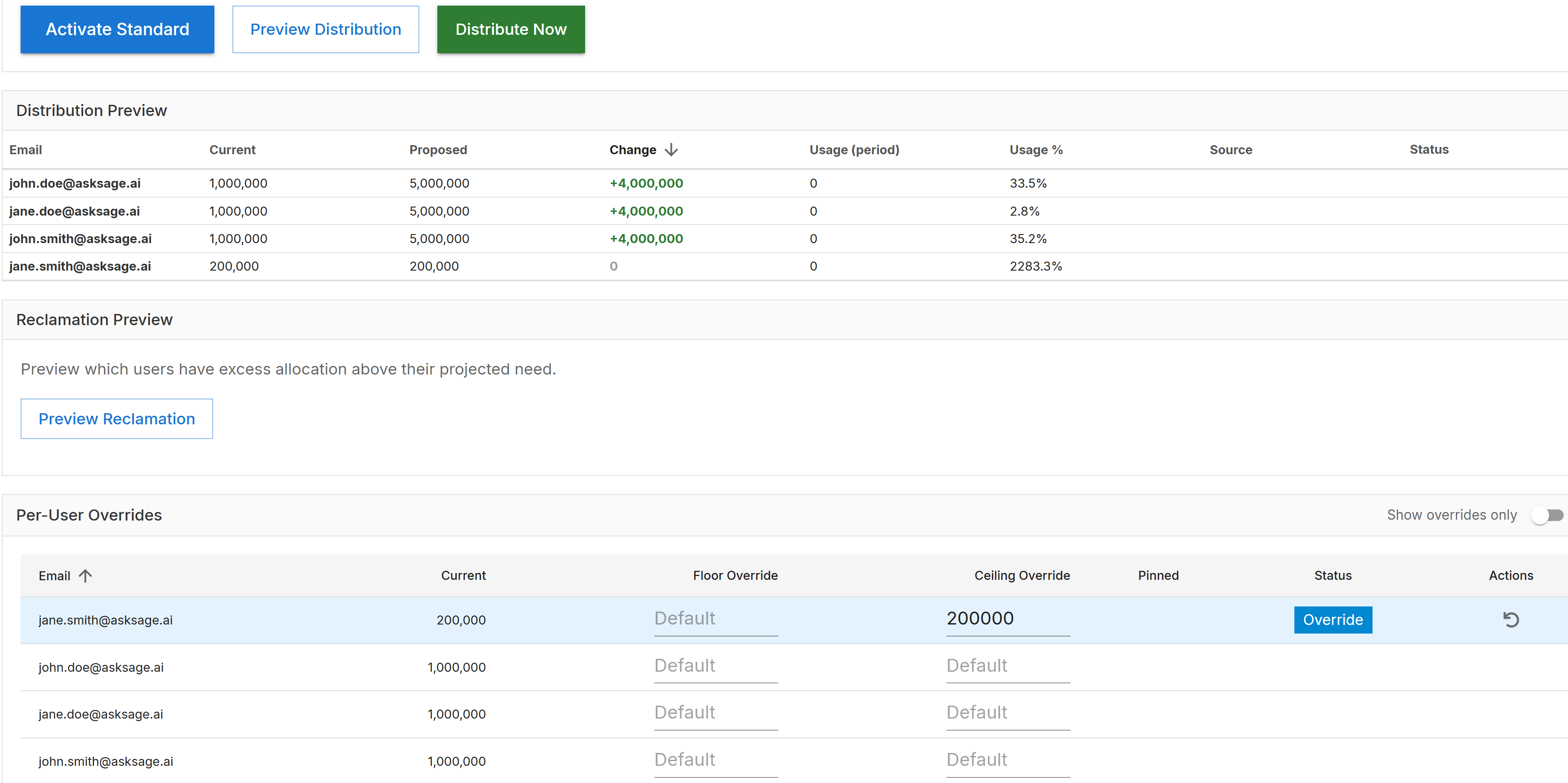Click the Override status button for jane.smith@asksage.ai
Image resolution: width=1568 pixels, height=783 pixels.
coord(1333,619)
